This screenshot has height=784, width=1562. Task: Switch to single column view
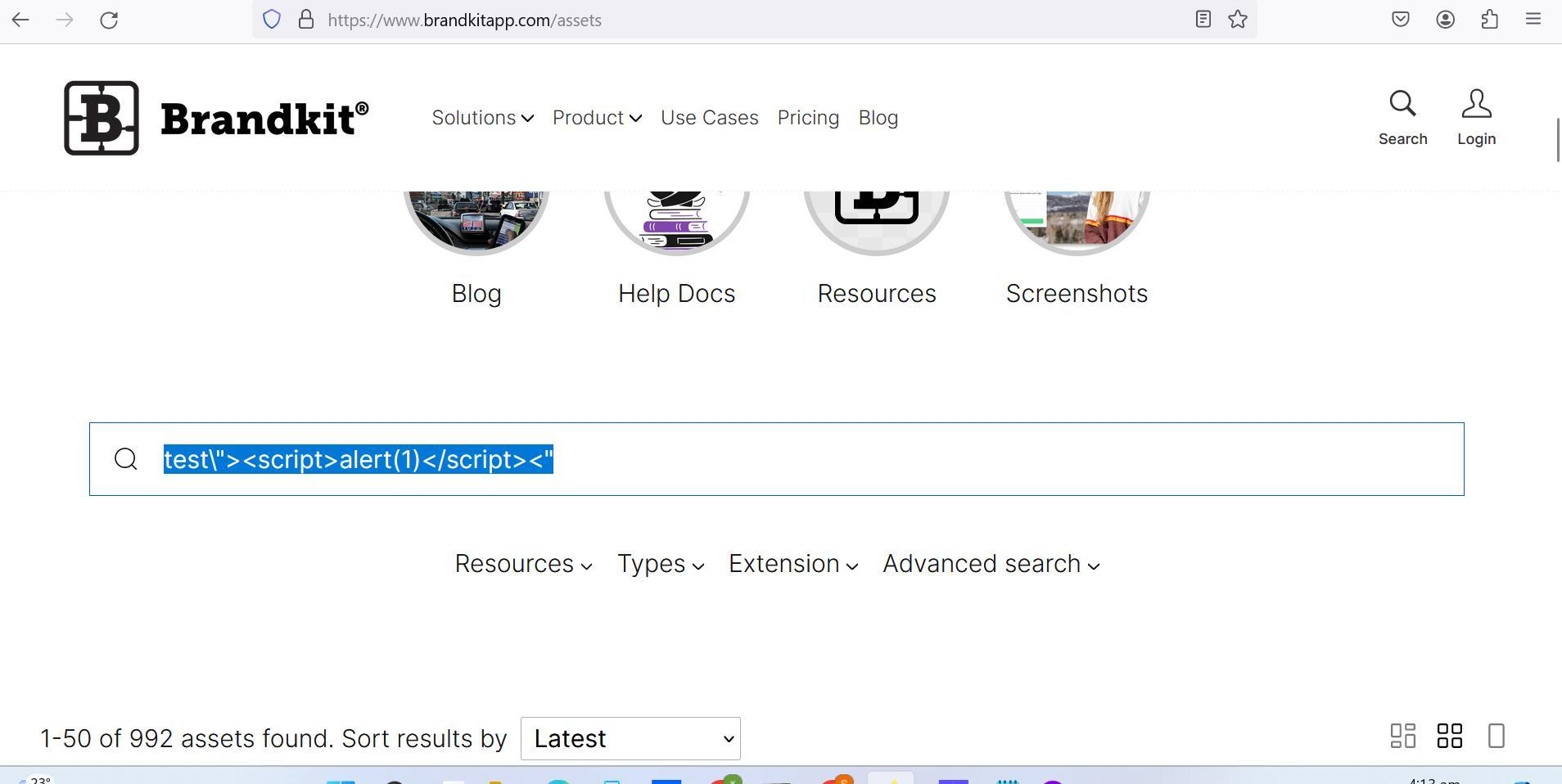point(1496,736)
